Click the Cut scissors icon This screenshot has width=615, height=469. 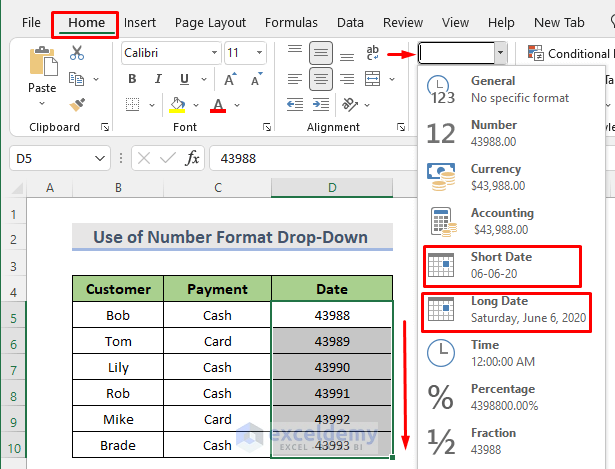(77, 53)
